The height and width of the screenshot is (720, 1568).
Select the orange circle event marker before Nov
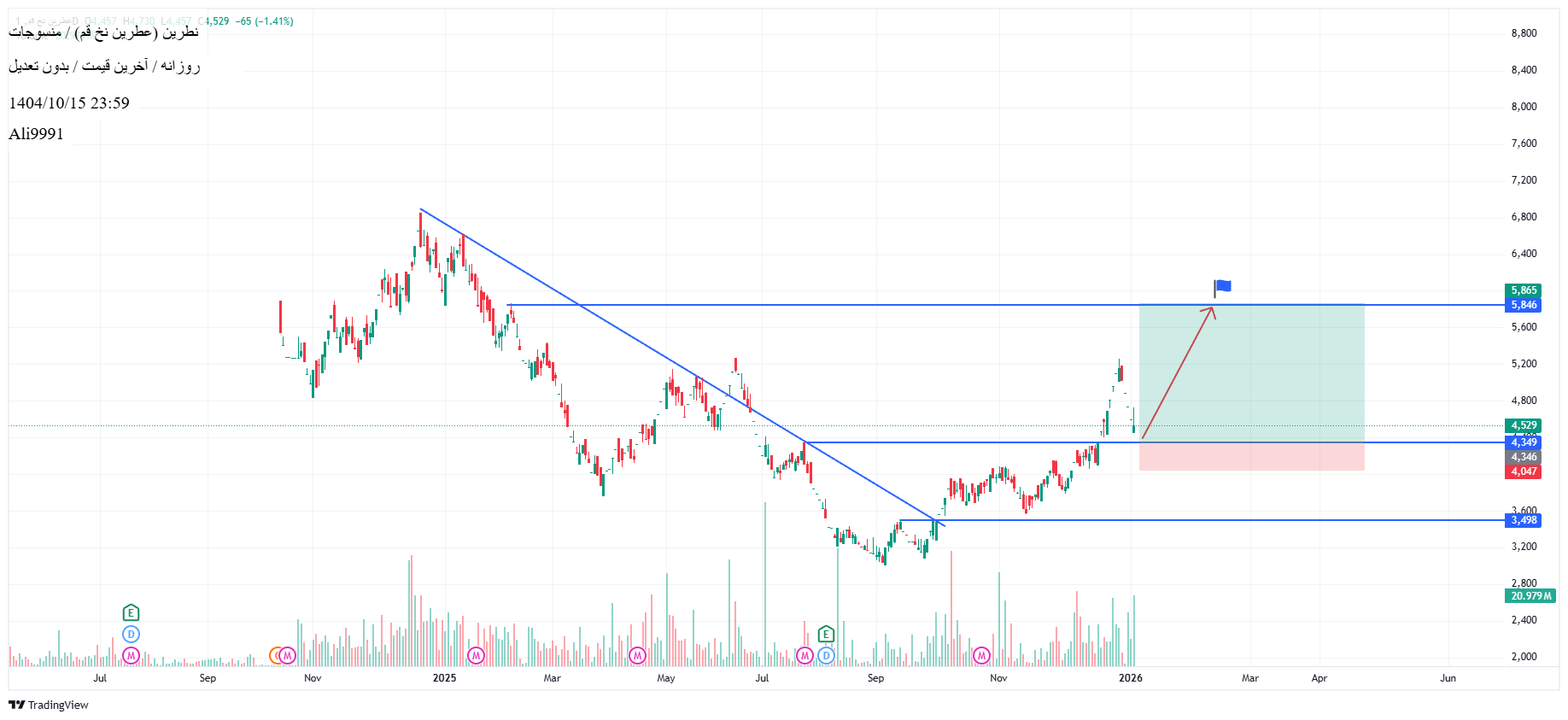pos(275,655)
